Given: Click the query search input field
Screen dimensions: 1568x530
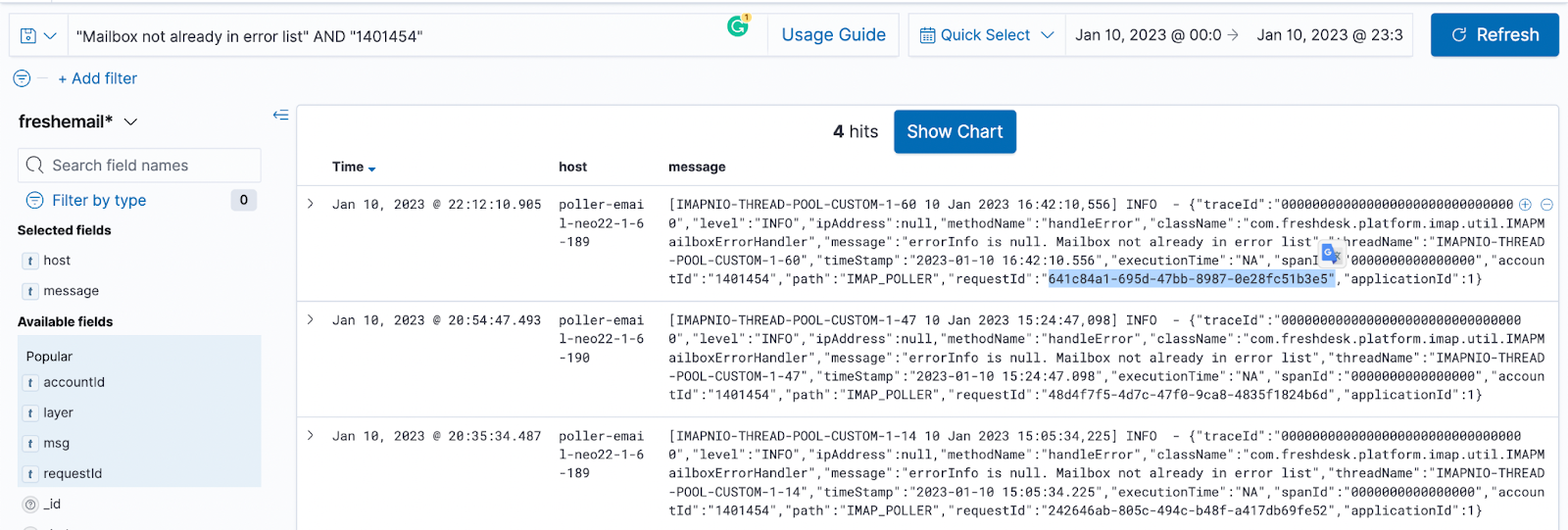Looking at the screenshot, I should coord(397,36).
